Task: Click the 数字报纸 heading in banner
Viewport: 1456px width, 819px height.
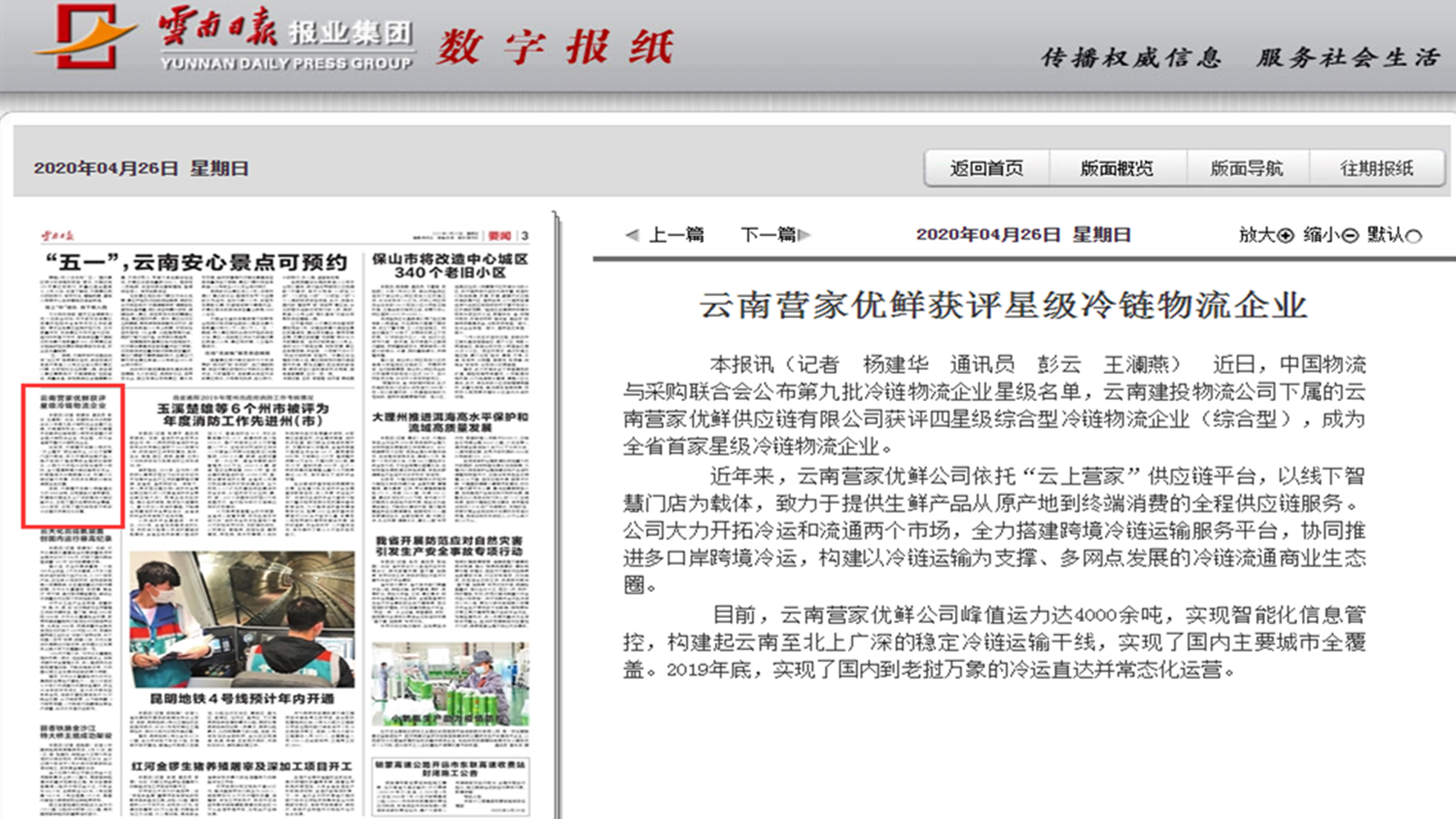Action: click(x=554, y=47)
